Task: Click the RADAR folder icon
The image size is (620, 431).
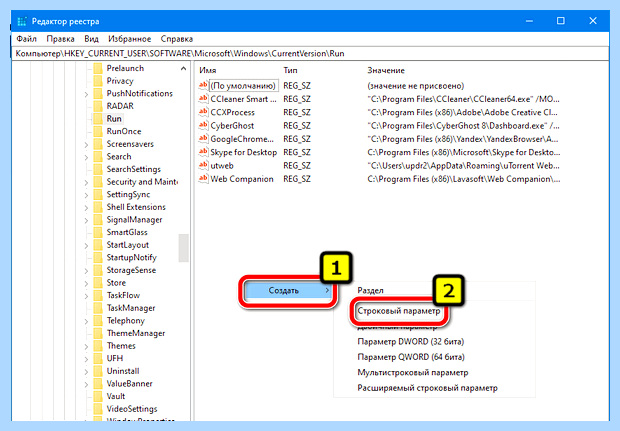Action: (x=98, y=106)
